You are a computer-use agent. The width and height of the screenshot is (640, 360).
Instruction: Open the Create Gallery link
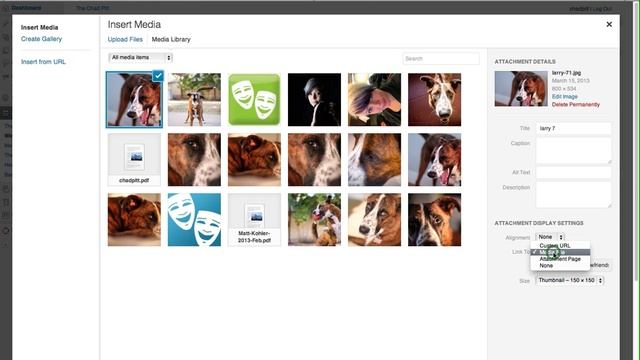tap(41, 39)
